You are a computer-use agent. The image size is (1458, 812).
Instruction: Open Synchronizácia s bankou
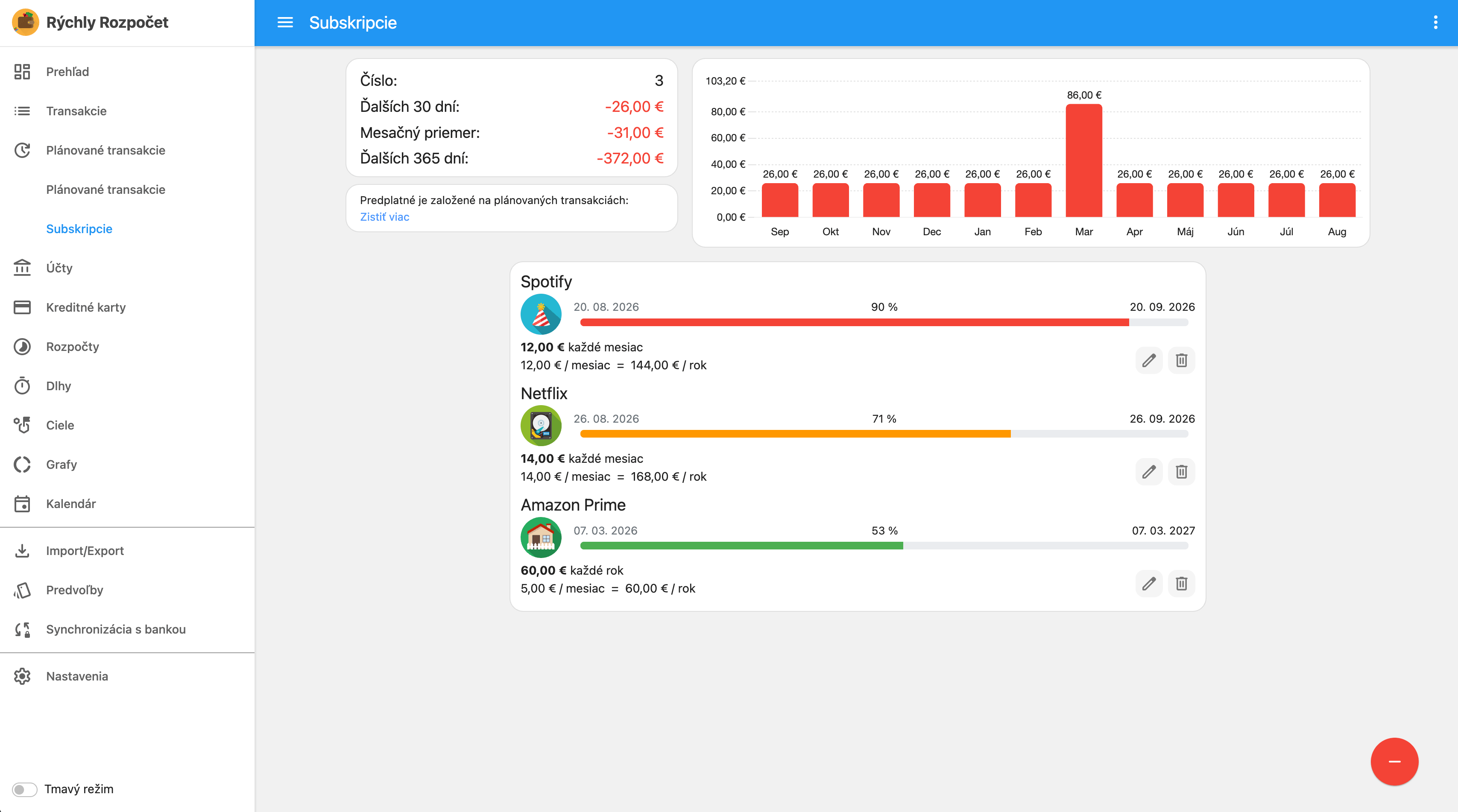pyautogui.click(x=127, y=629)
